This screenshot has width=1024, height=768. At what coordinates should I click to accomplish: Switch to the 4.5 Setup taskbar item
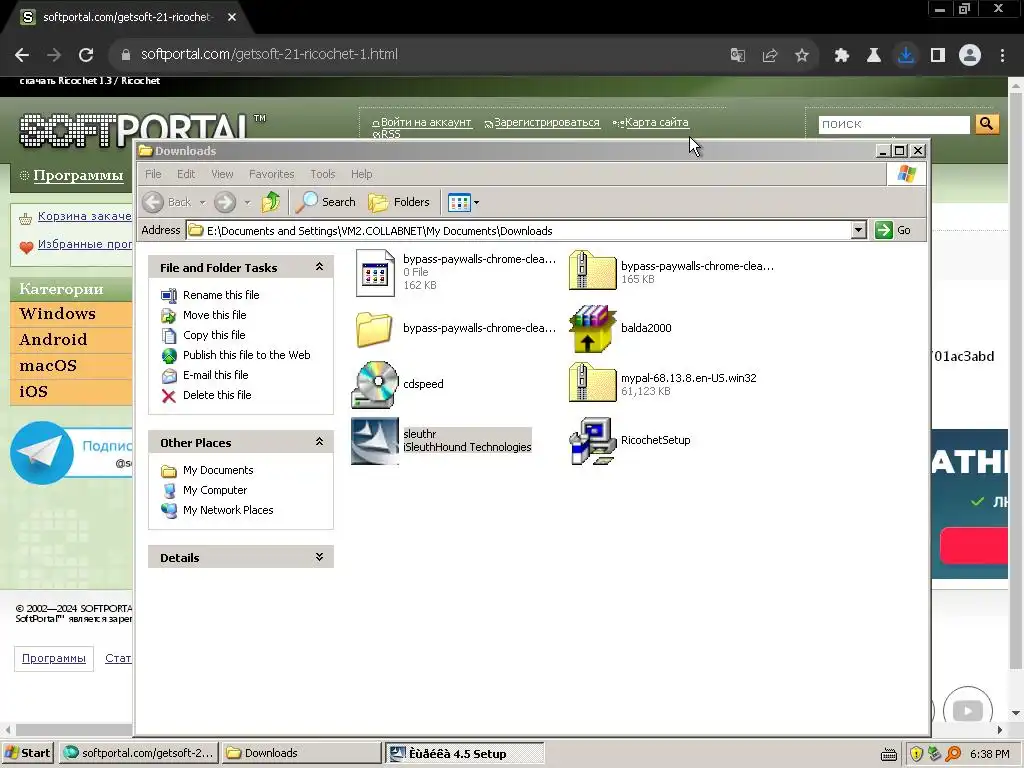[x=464, y=753]
